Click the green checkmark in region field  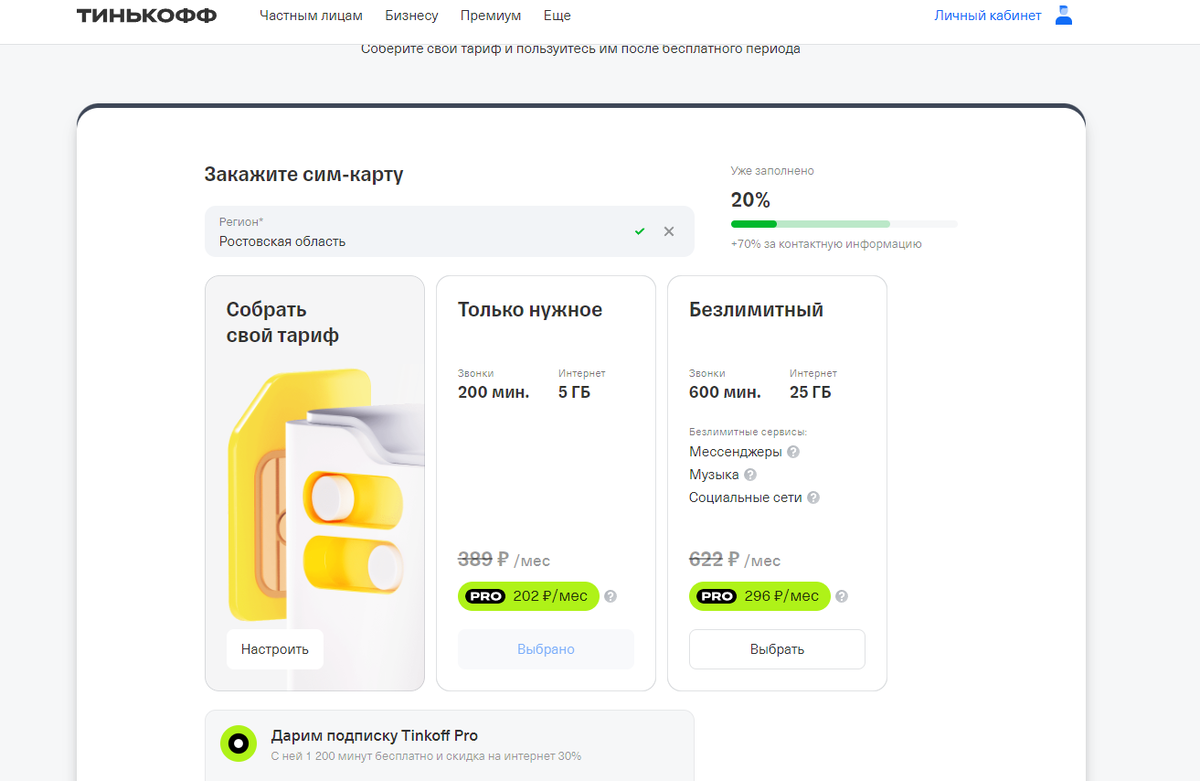pyautogui.click(x=640, y=232)
